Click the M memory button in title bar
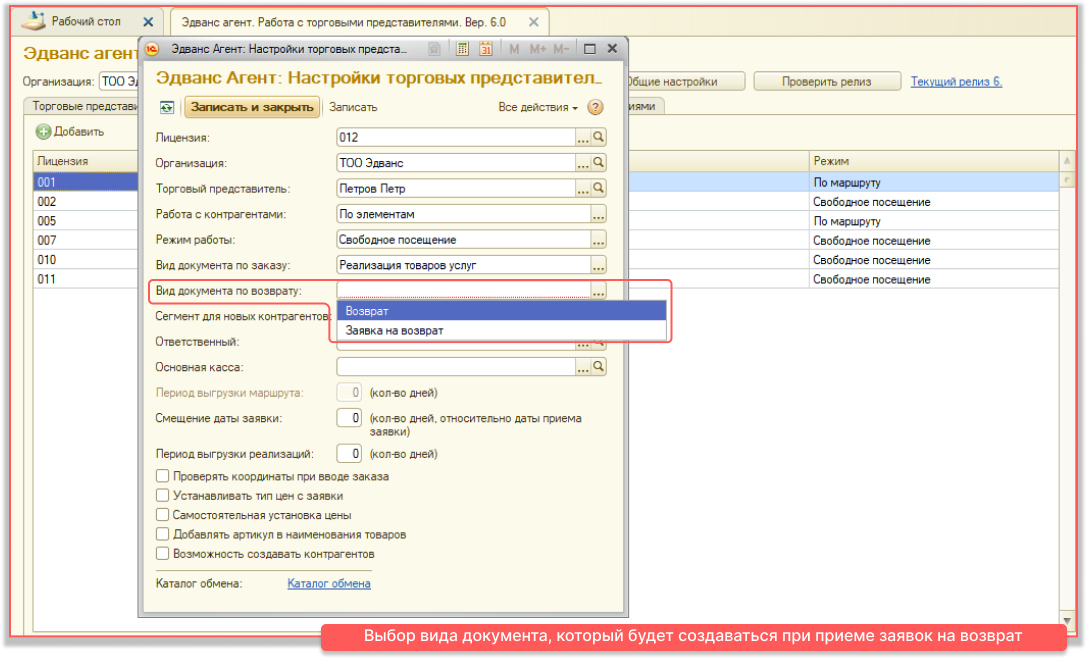Screen dimensions: 1087x659 514,49
